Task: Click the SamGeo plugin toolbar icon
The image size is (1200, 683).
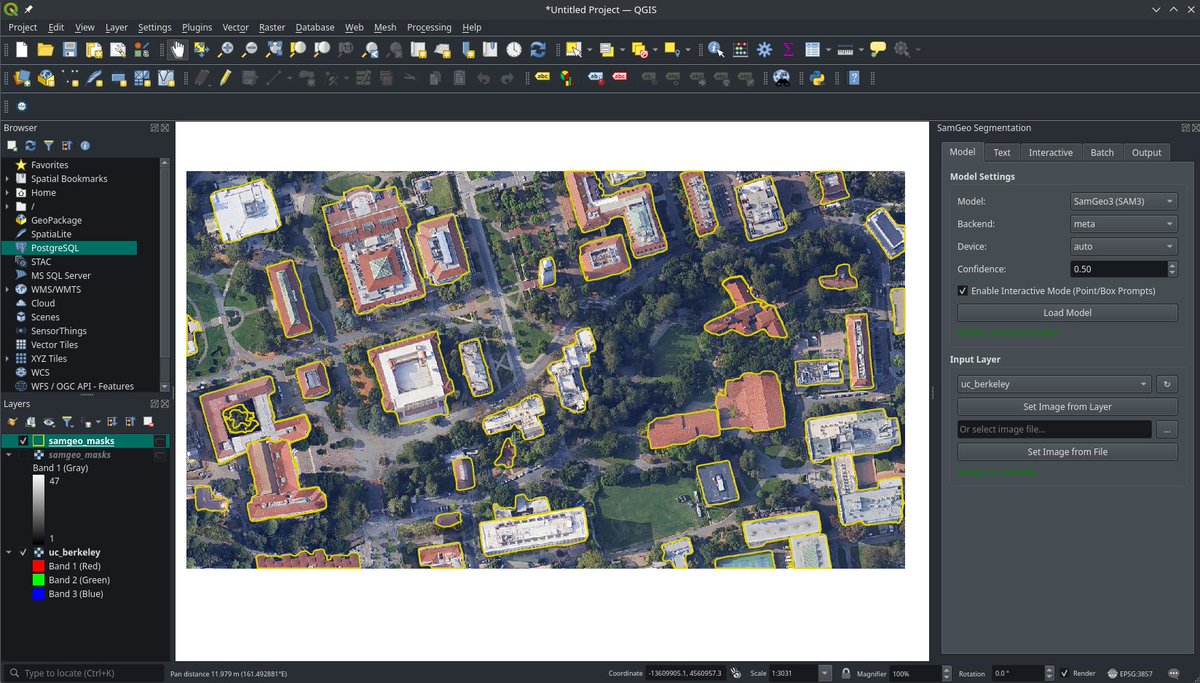Action: click(22, 106)
